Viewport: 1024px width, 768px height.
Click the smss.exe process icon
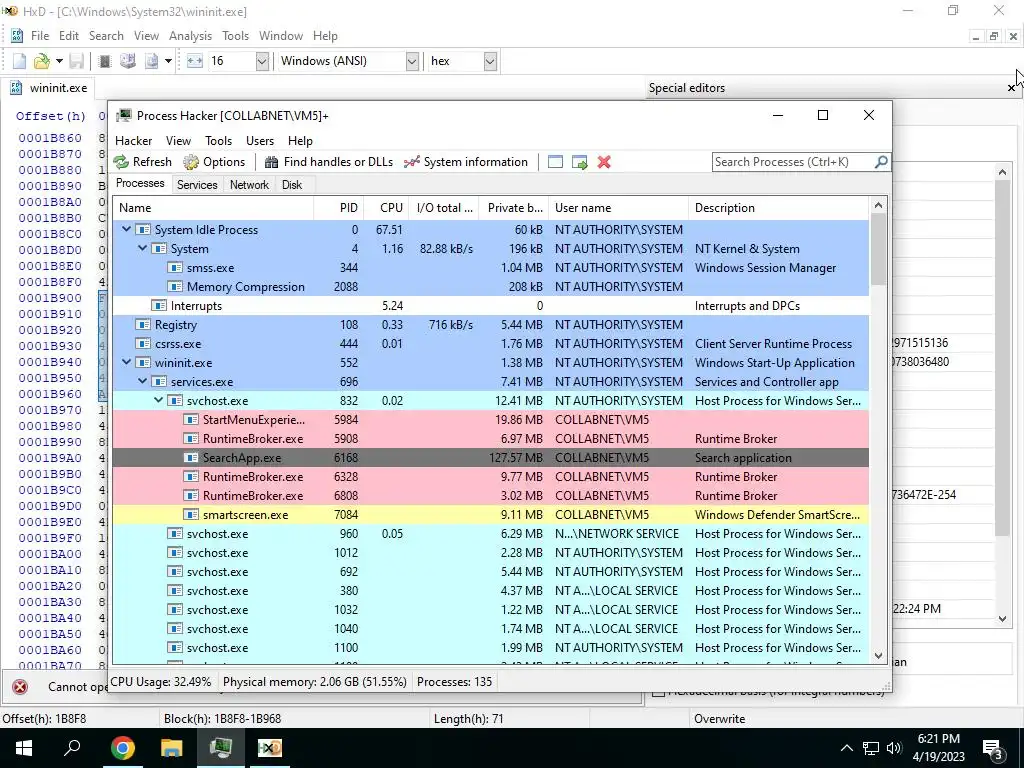click(174, 268)
